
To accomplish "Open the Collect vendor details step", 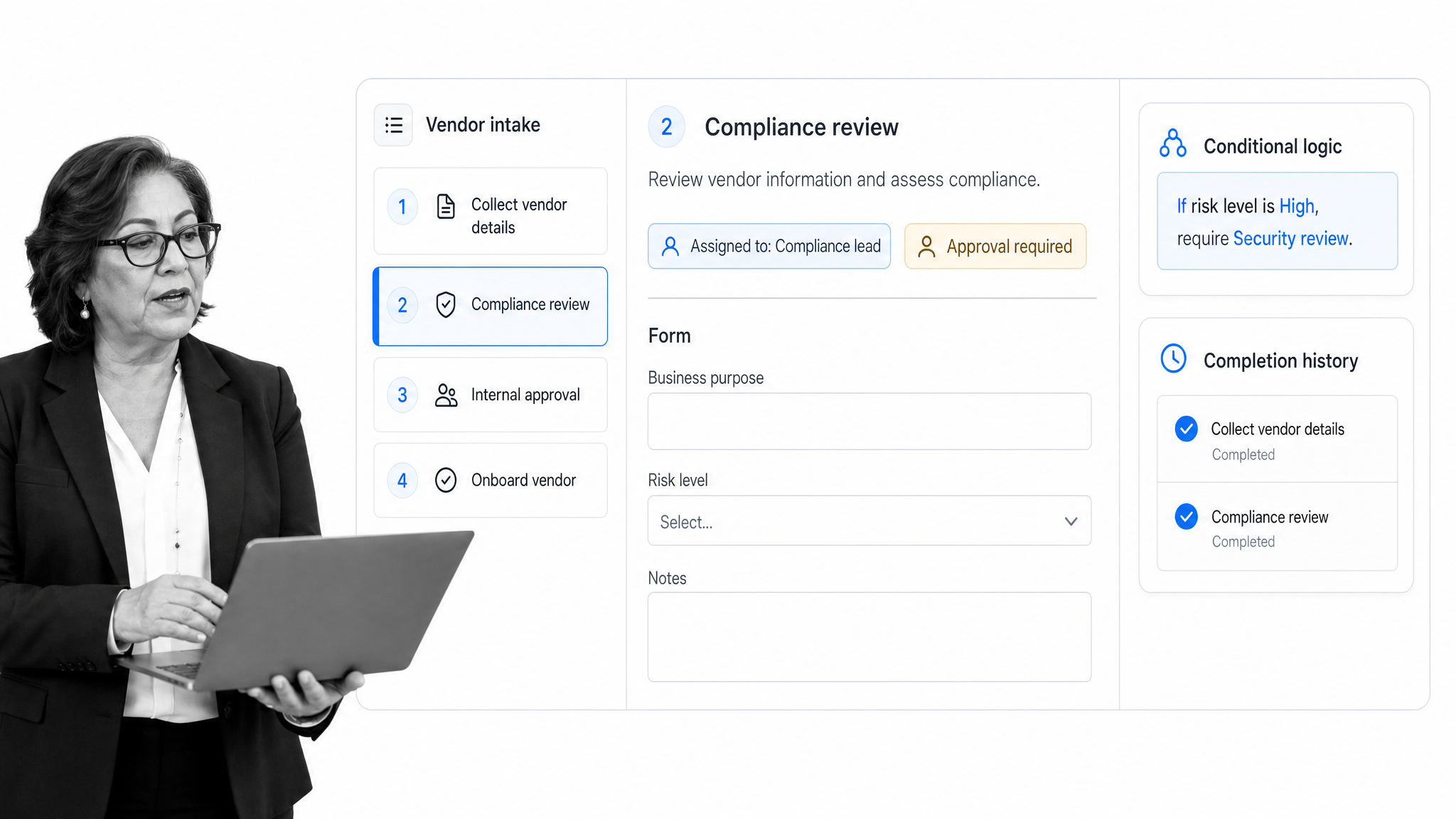I will (491, 211).
